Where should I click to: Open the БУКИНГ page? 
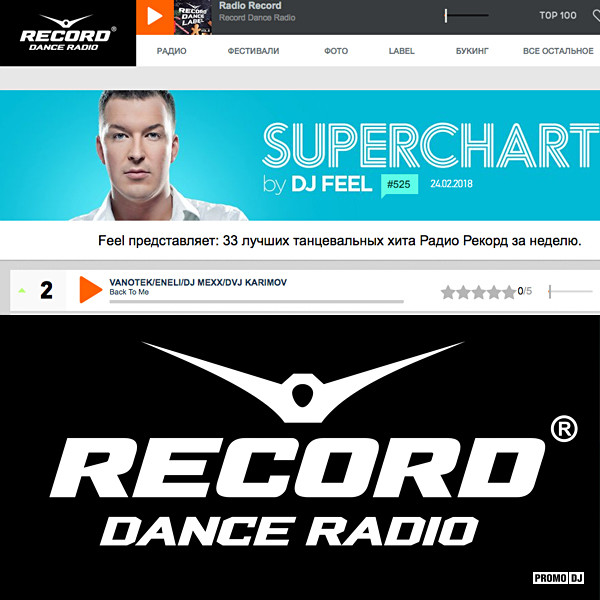(472, 51)
